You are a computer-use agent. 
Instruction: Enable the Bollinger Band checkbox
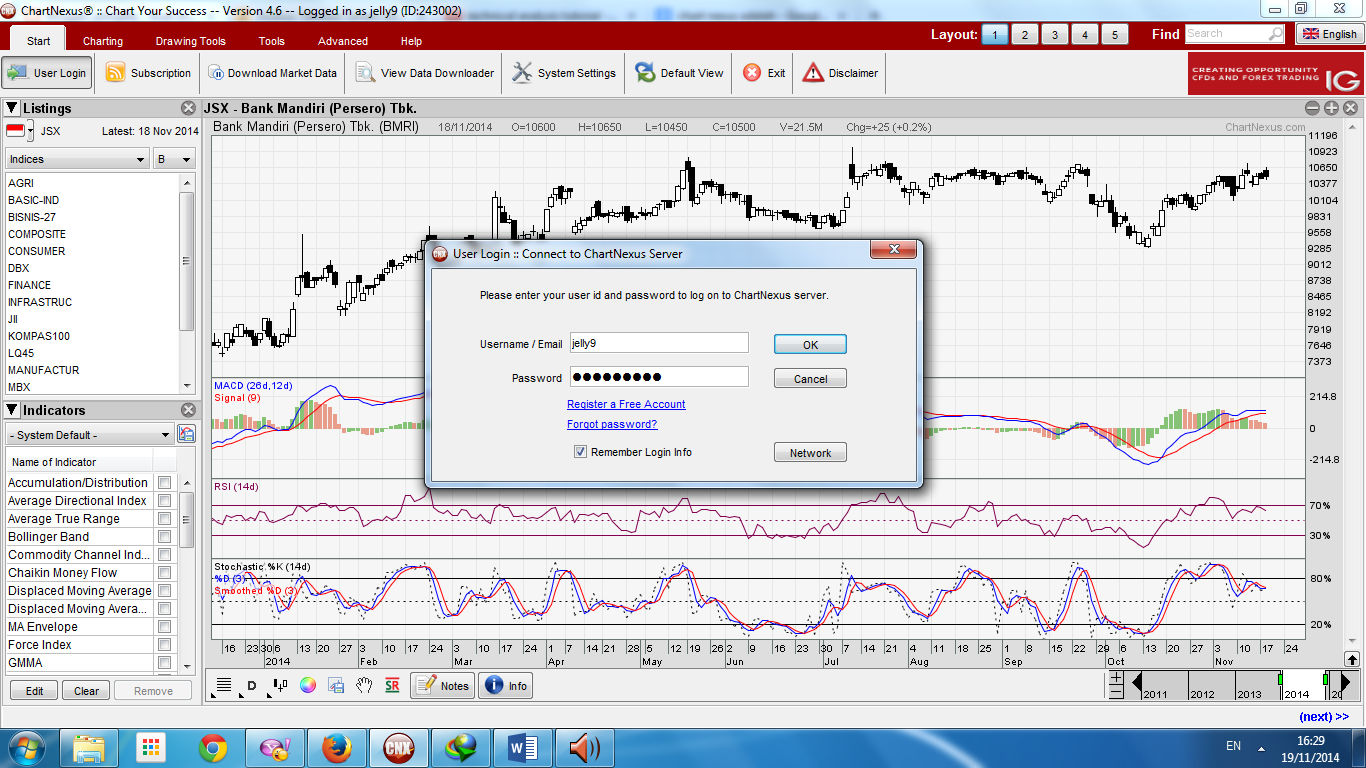[164, 537]
